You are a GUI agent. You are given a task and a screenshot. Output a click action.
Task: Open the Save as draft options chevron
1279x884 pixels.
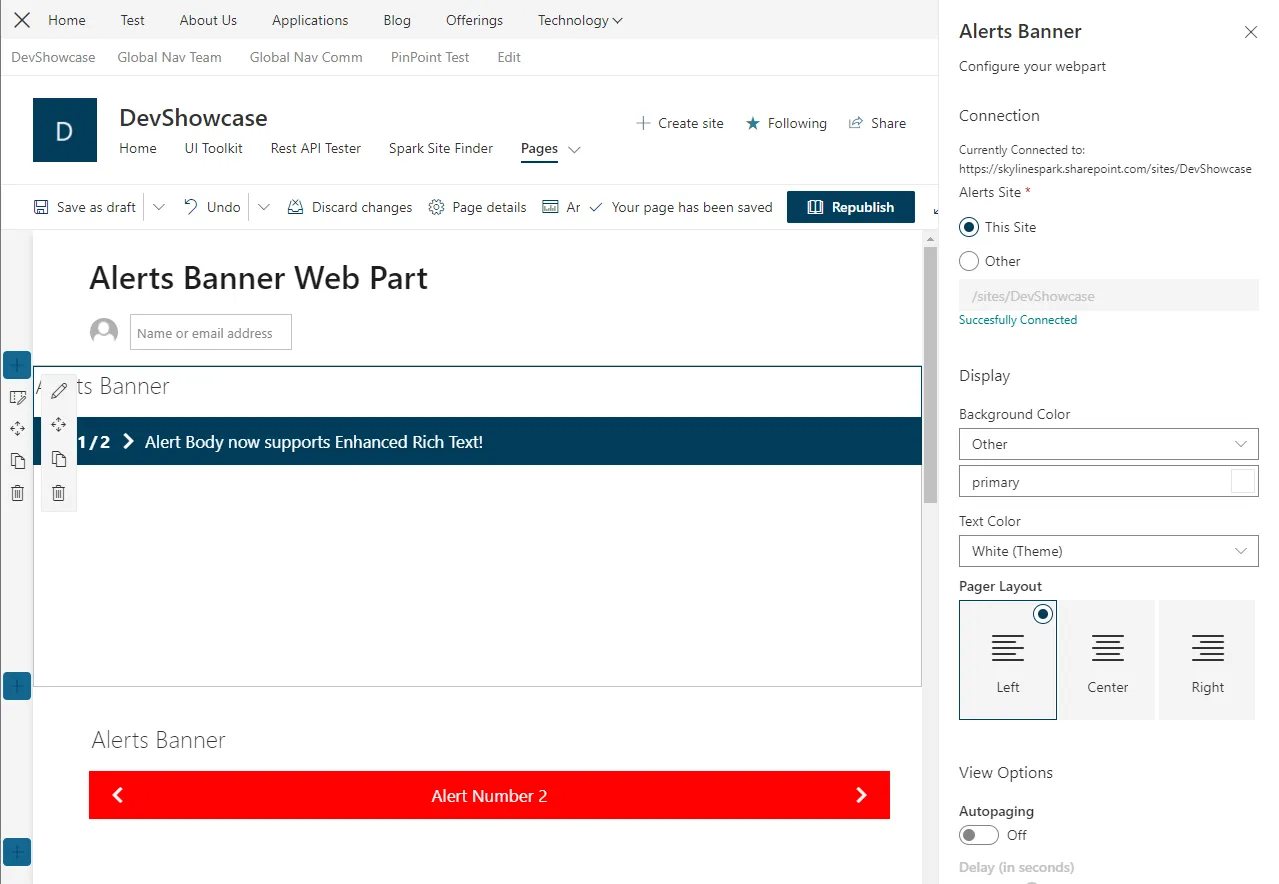158,207
